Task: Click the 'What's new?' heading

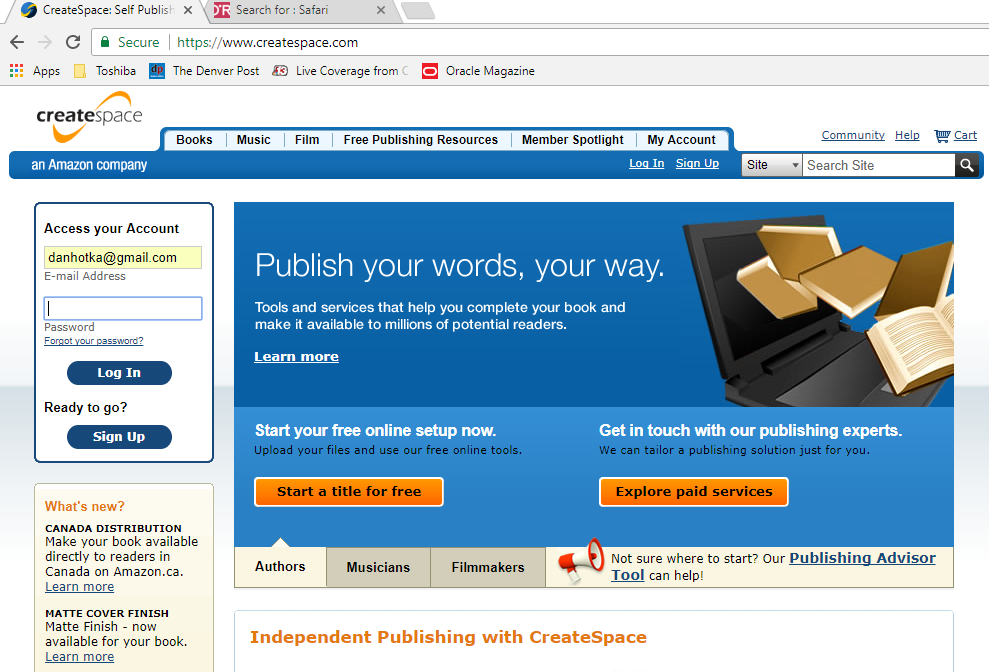Action: [x=85, y=507]
